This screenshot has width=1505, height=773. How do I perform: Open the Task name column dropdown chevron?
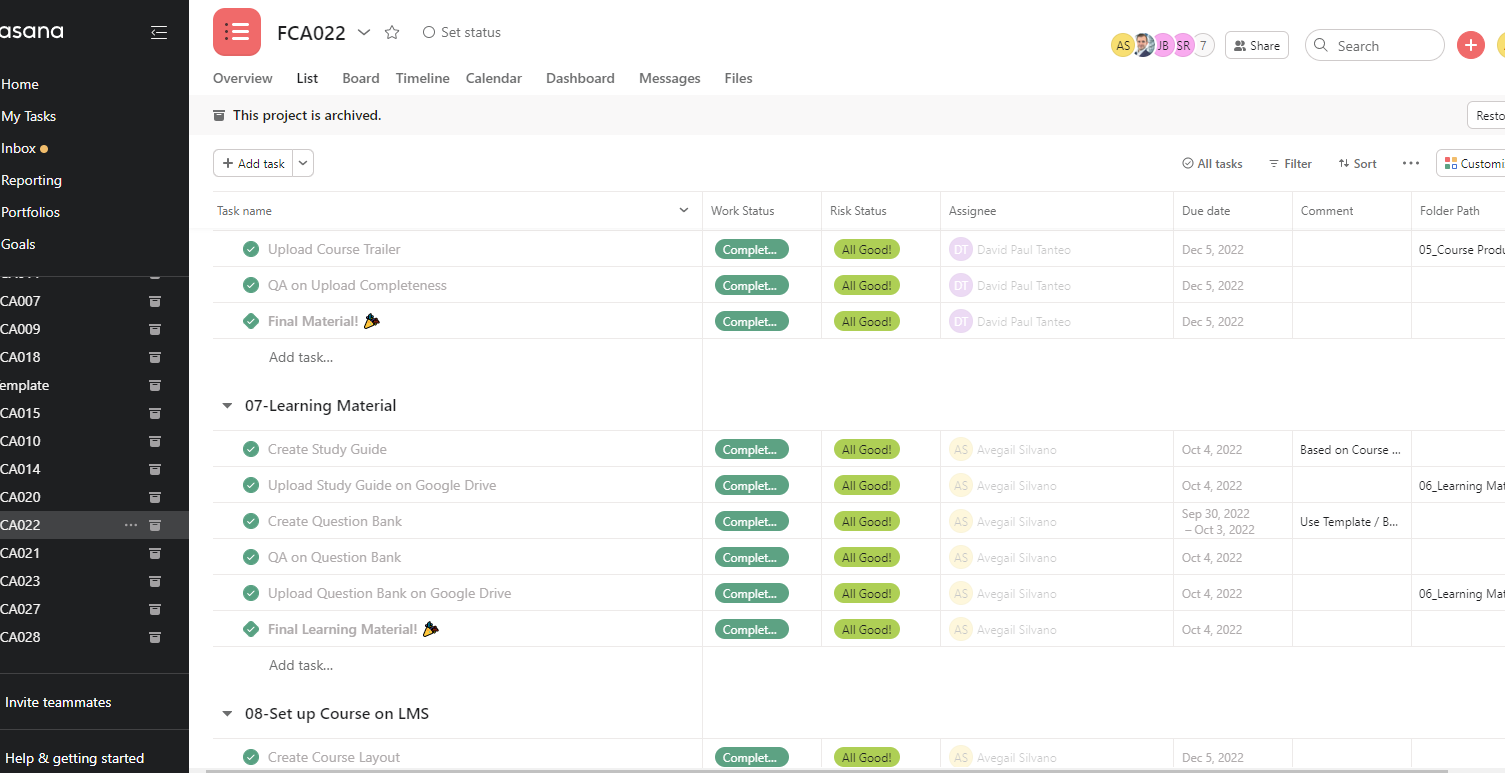[x=684, y=210]
